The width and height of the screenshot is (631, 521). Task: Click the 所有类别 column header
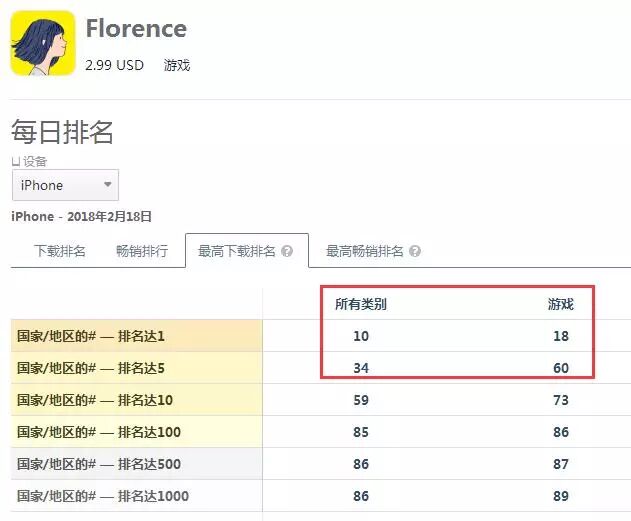(x=361, y=304)
